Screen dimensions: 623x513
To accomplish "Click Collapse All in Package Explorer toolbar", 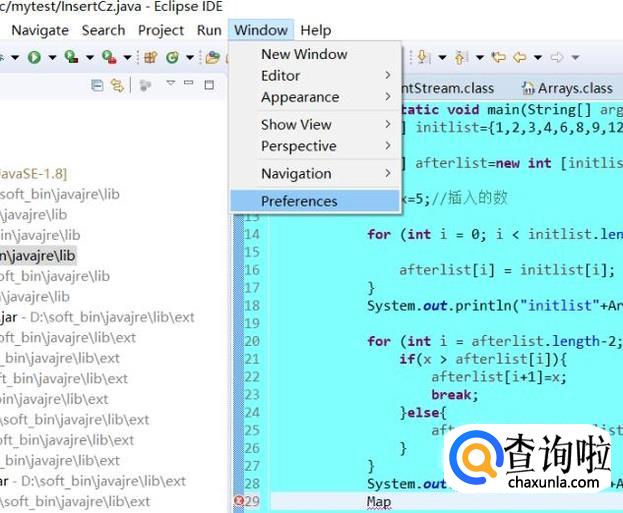I will (x=97, y=85).
